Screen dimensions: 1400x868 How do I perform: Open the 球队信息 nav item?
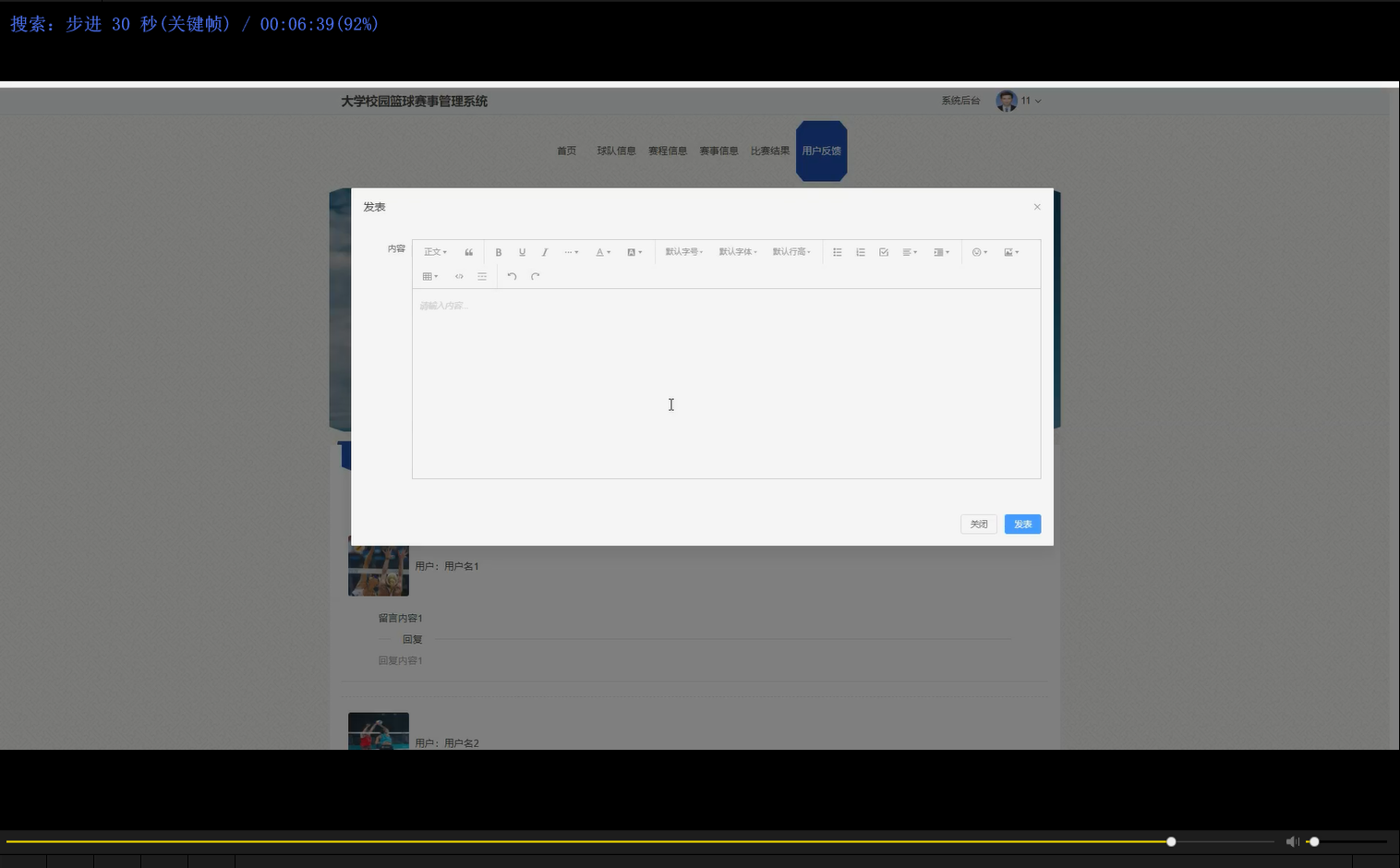(616, 151)
